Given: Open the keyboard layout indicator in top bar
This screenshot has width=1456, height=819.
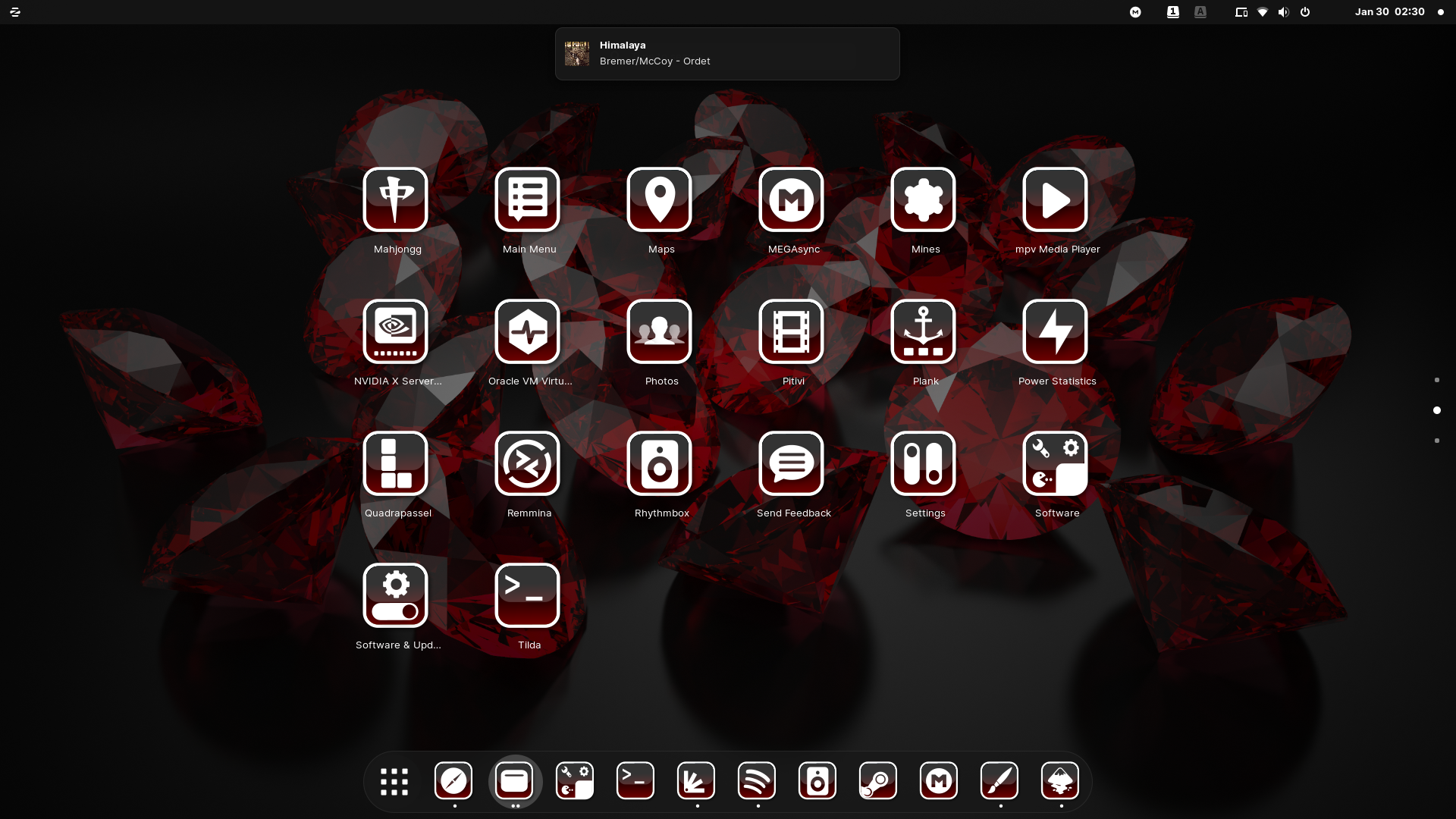Looking at the screenshot, I should pos(1173,12).
